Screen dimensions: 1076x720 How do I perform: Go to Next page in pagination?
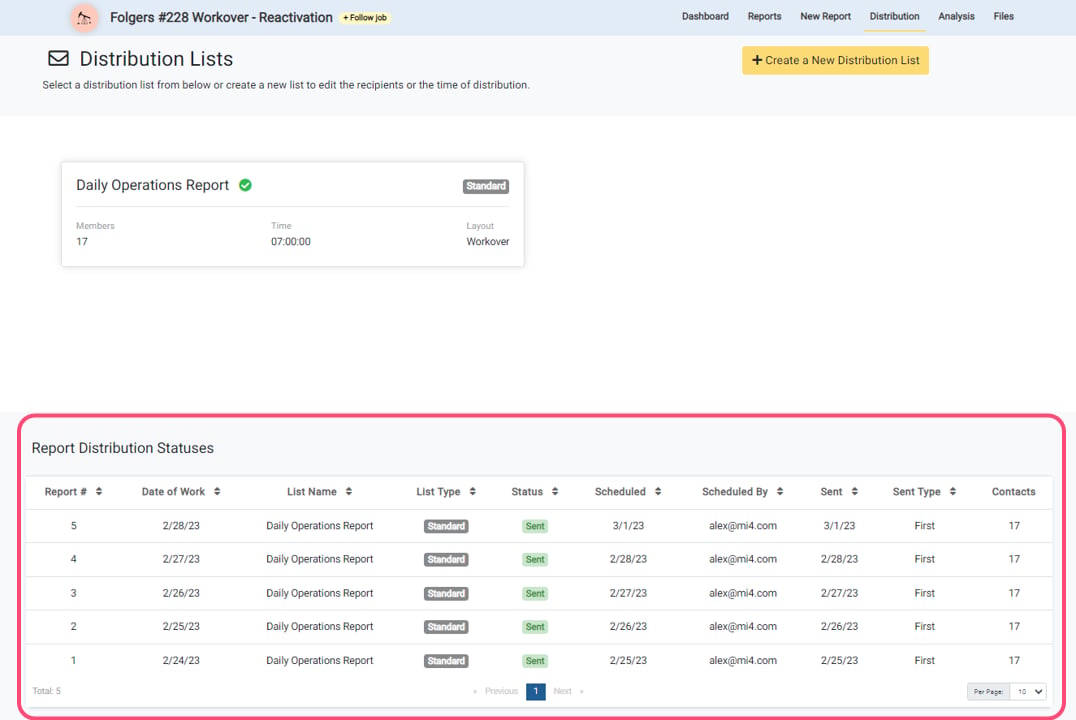562,691
